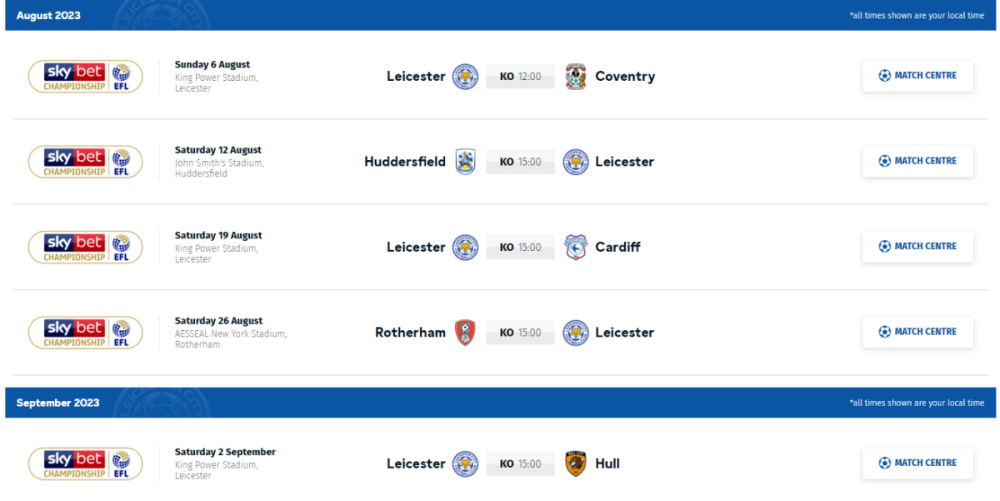1000x501 pixels.
Task: Click KO 15:00 kickoff time for Cardiff match
Action: 520,247
